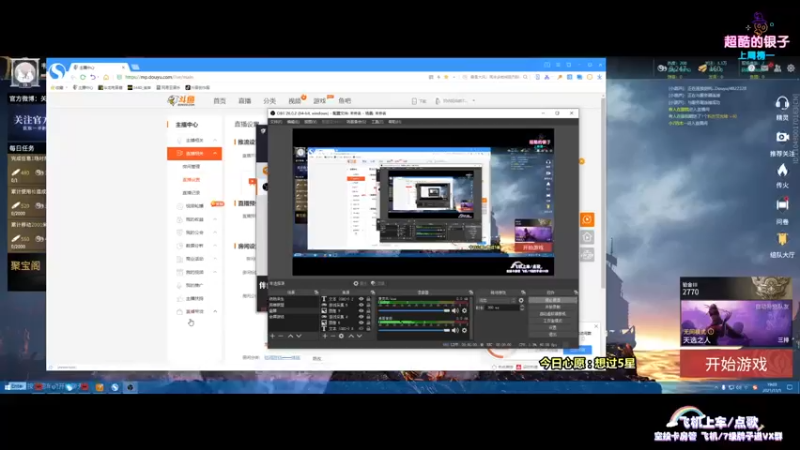800x450 pixels.
Task: Click the browser back arrow
Action: click(x=73, y=77)
